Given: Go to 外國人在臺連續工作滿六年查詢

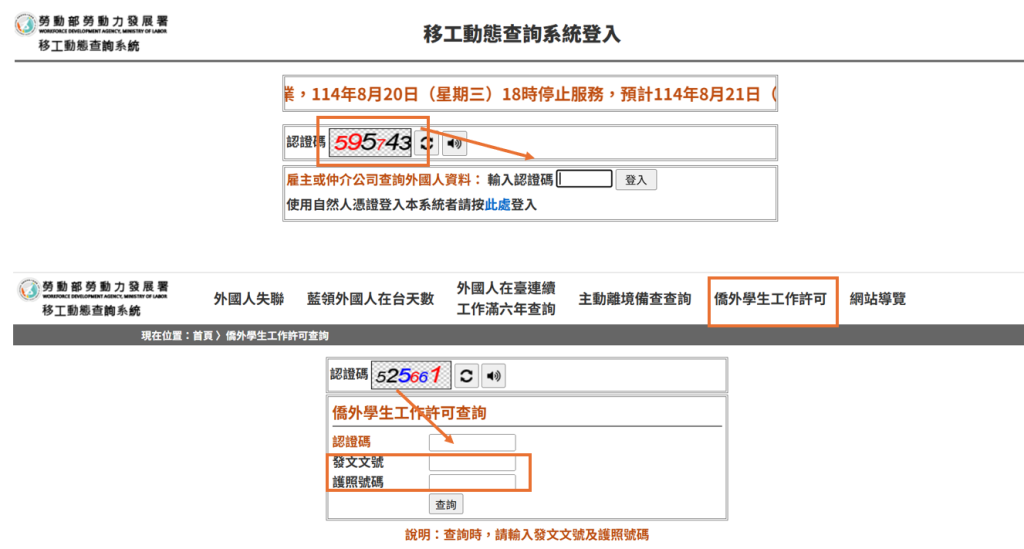Looking at the screenshot, I should point(506,299).
